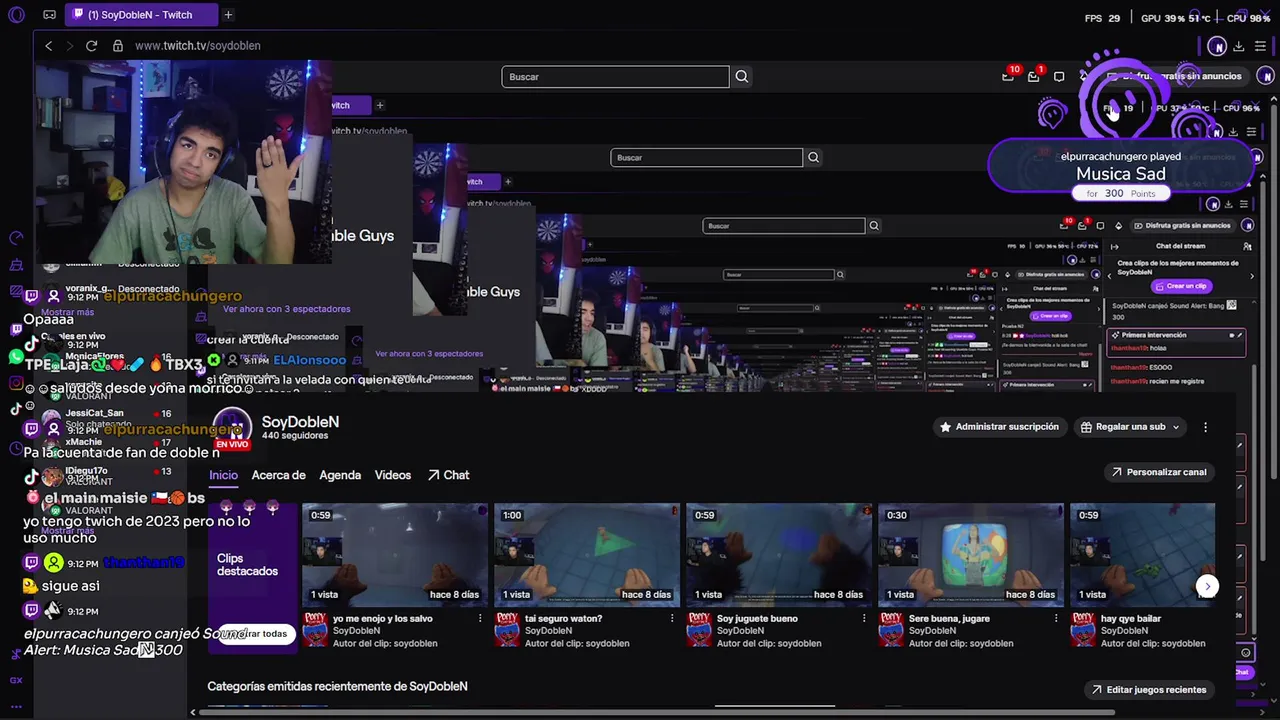The width and height of the screenshot is (1280, 720).
Task: Click '440 seguidores' follower count text
Action: (295, 436)
